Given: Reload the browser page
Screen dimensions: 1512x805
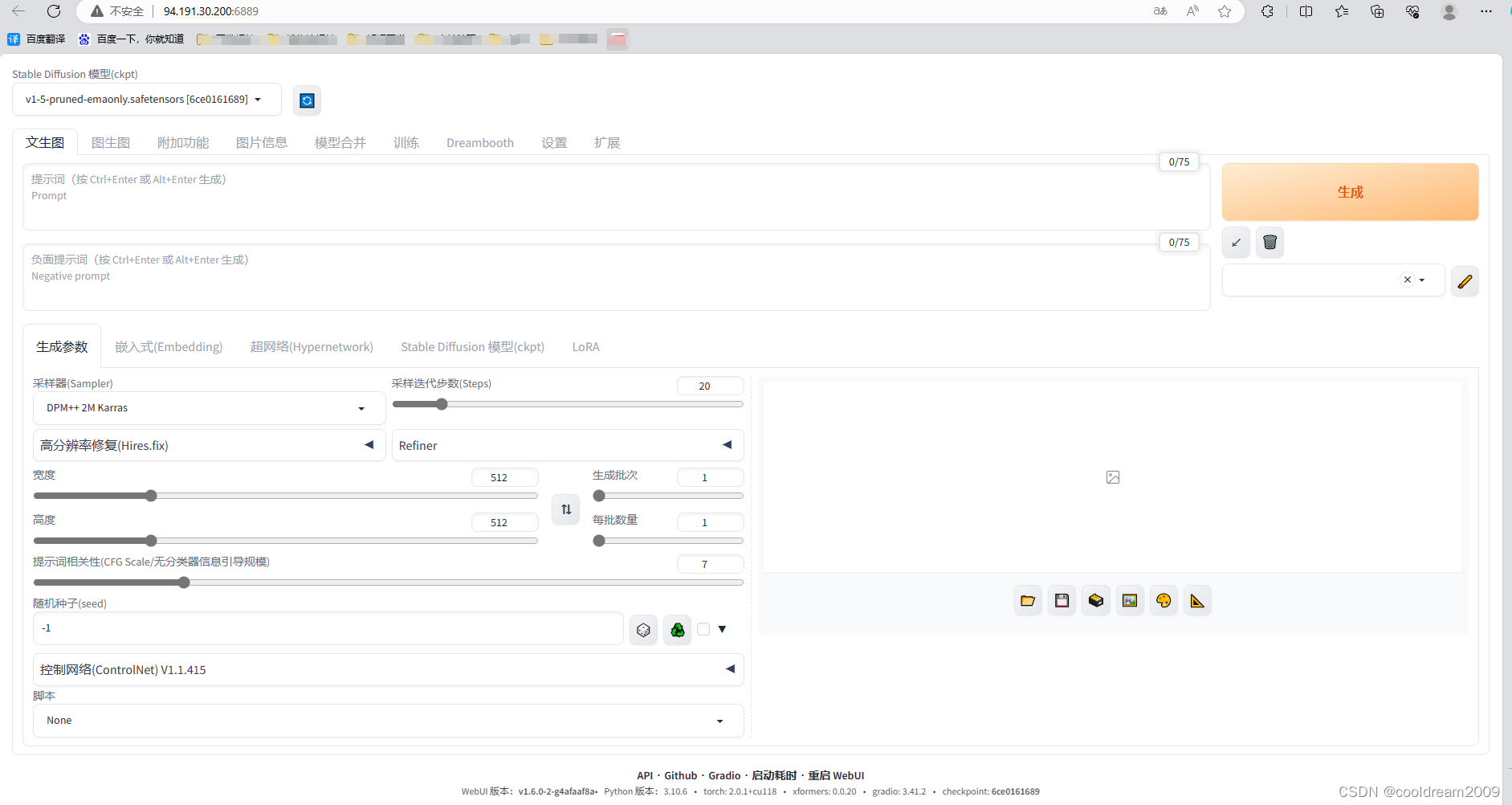Looking at the screenshot, I should click(54, 11).
